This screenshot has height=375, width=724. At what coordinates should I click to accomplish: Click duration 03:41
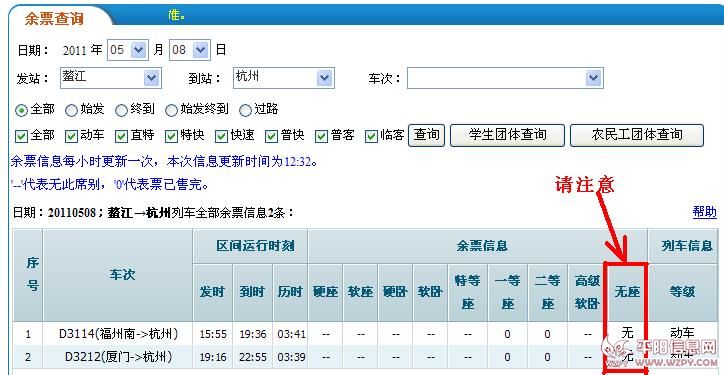point(290,333)
